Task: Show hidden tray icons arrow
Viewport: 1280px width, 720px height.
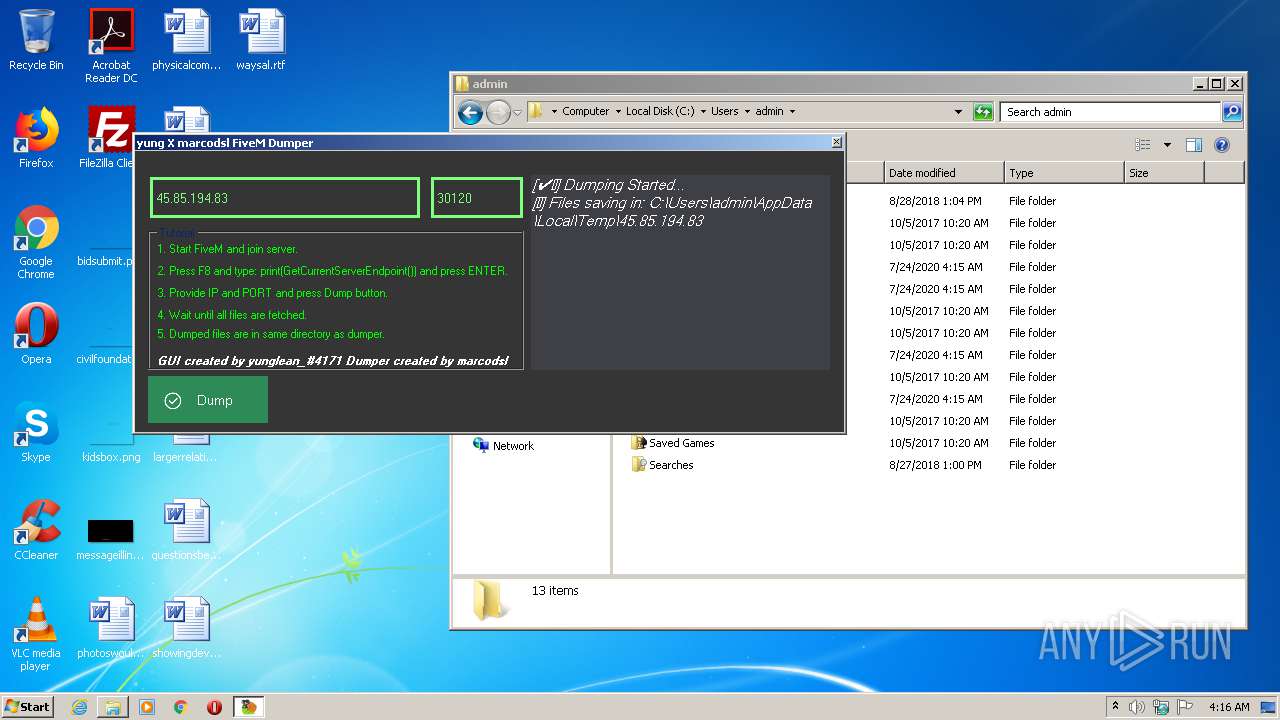Action: click(x=1115, y=707)
